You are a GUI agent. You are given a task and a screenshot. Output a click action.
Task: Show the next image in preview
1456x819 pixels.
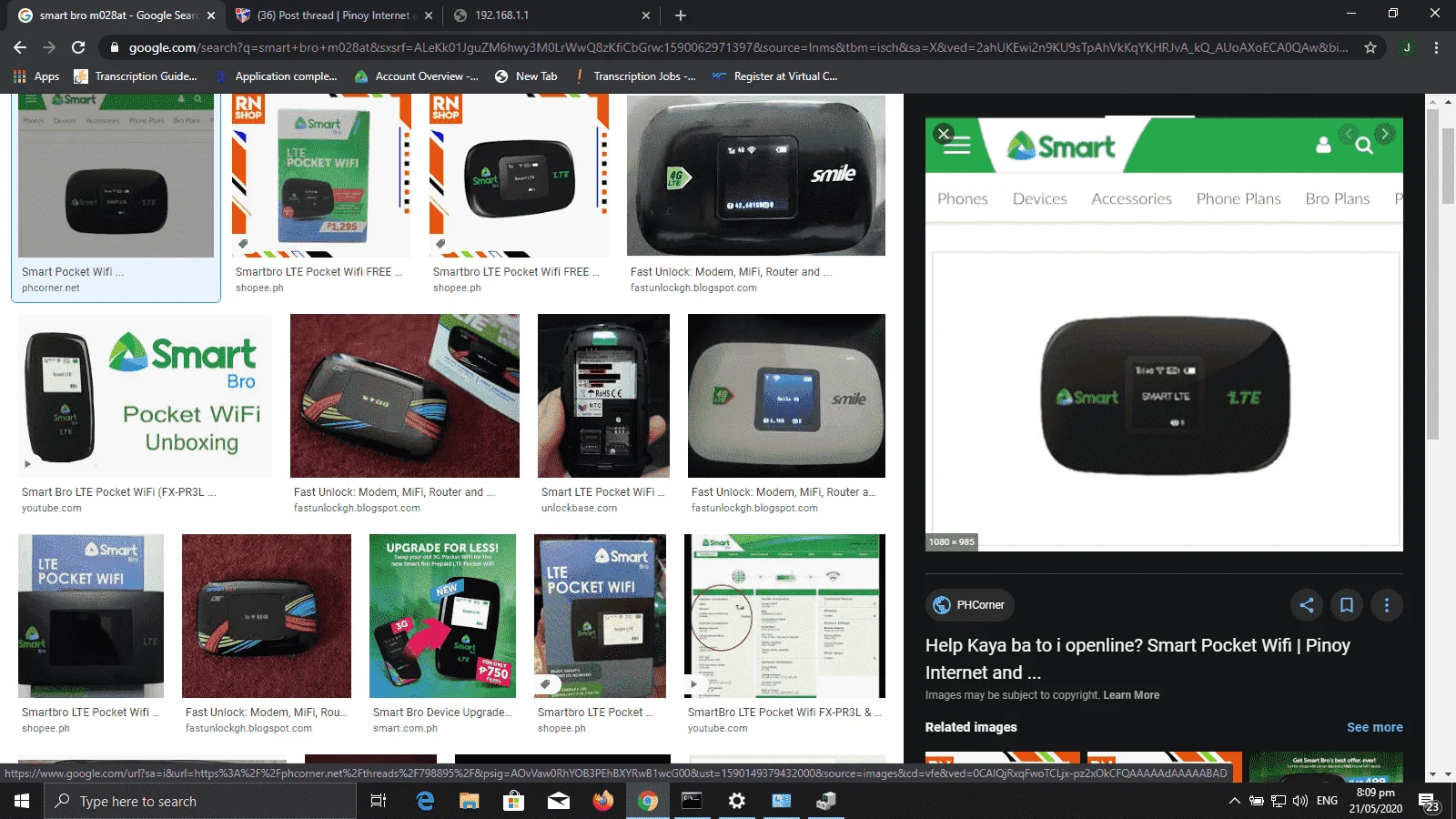click(1384, 134)
